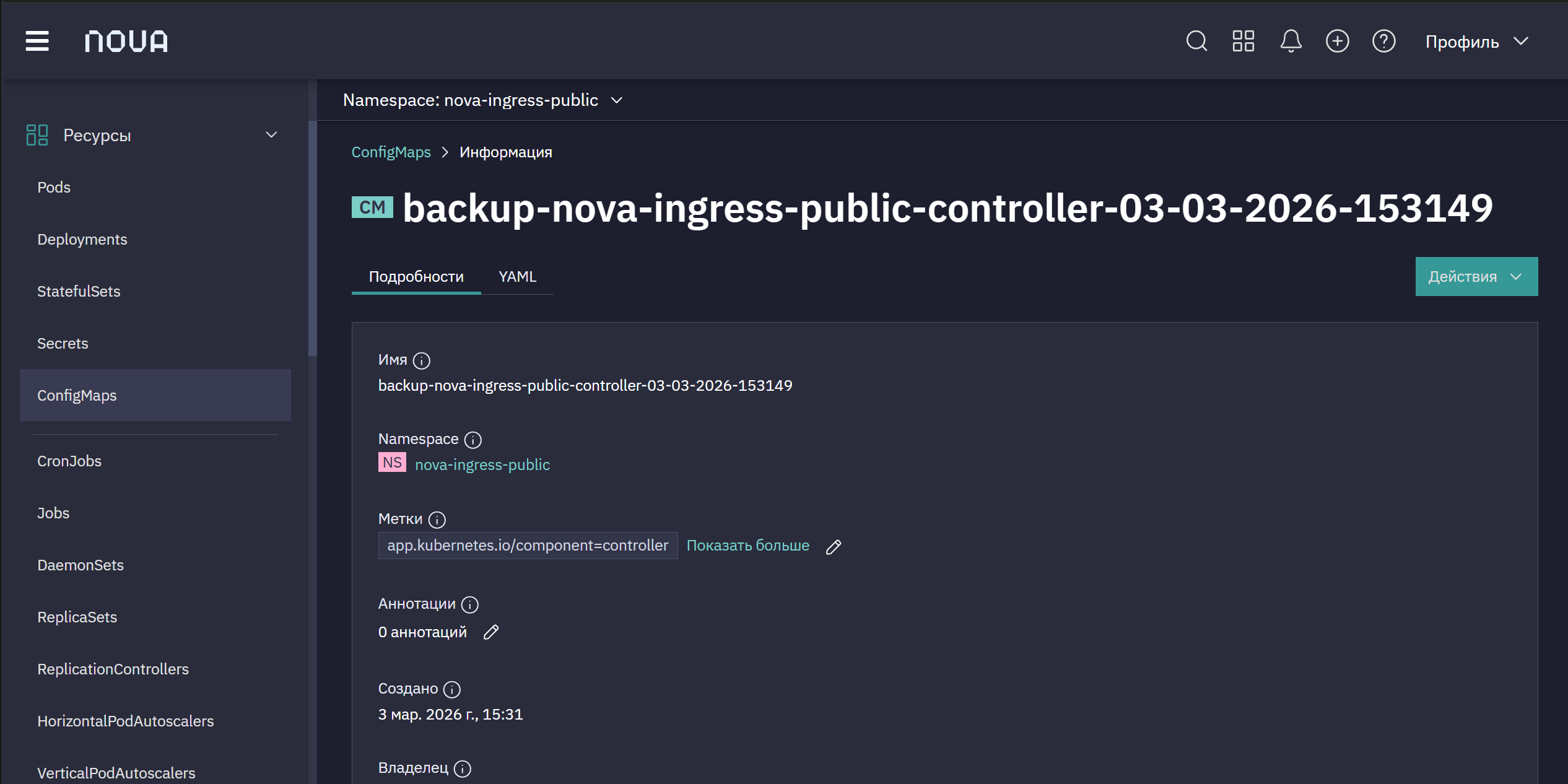The height and width of the screenshot is (784, 1568).
Task: Click the Ресурсы section grid icon
Action: click(37, 135)
